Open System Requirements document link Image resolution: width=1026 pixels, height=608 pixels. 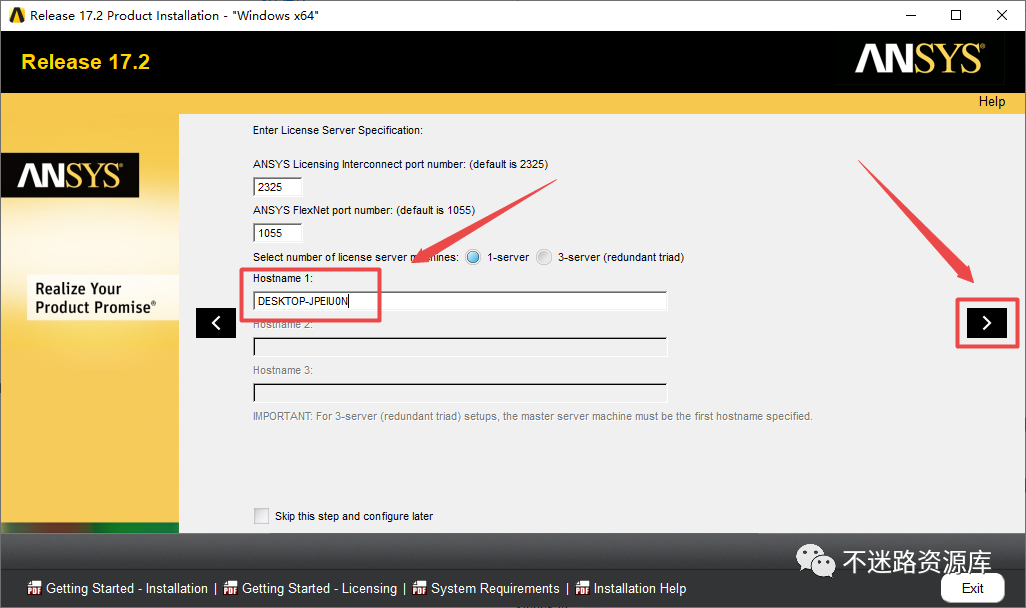point(495,588)
